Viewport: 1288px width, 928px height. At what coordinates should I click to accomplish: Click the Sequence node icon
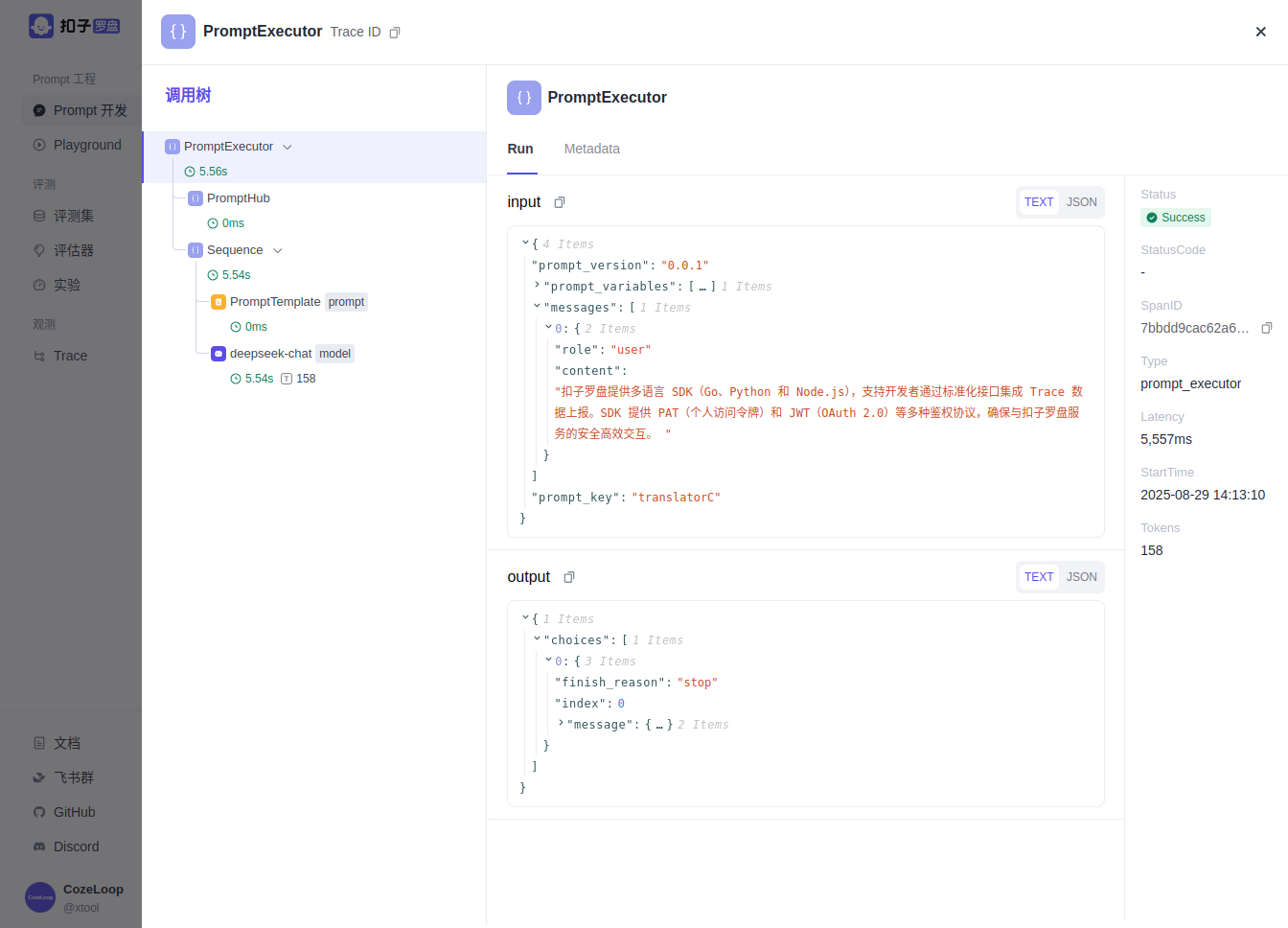tap(195, 250)
